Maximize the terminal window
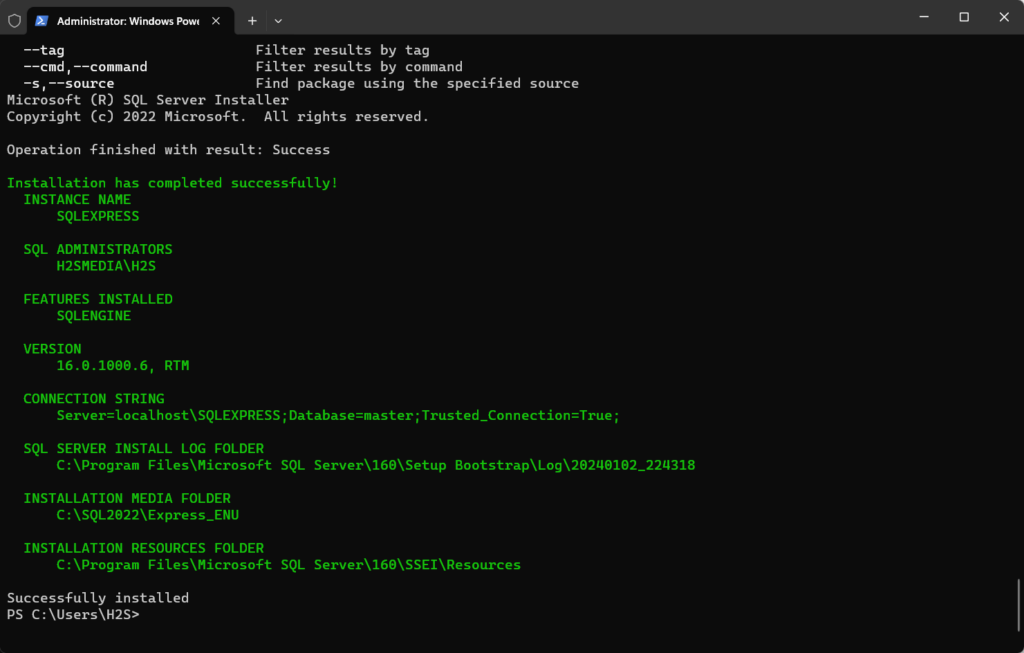The image size is (1024, 653). point(963,17)
